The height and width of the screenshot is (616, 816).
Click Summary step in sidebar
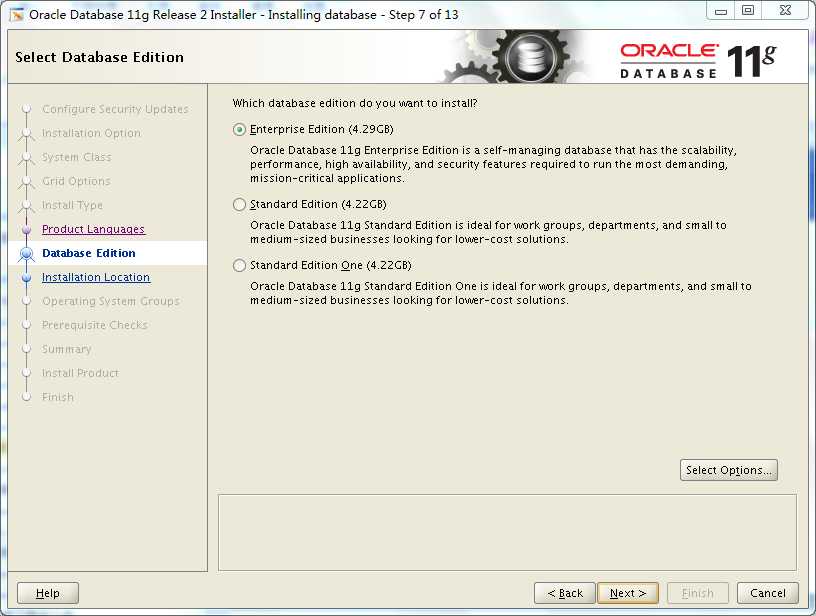(67, 349)
